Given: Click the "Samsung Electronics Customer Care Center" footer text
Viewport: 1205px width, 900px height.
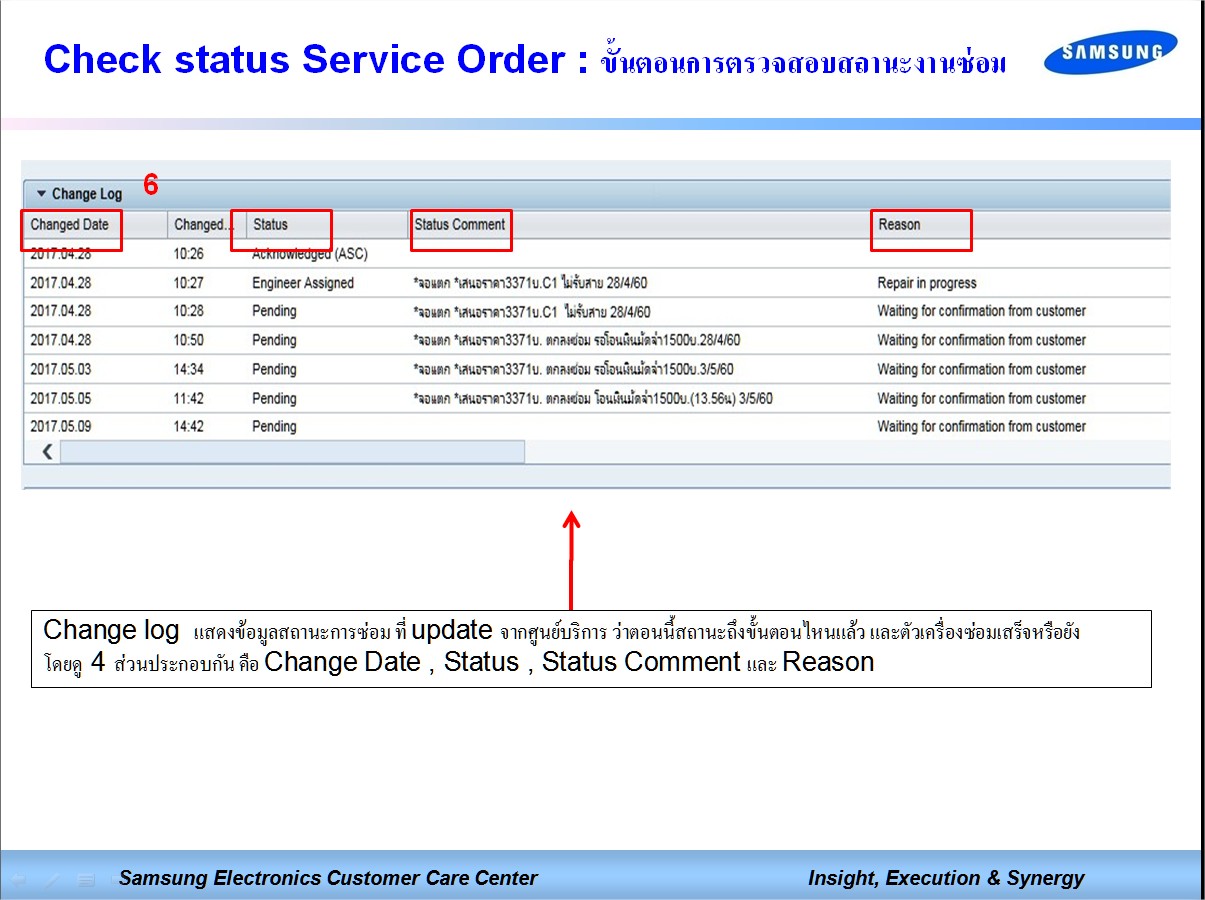Looking at the screenshot, I should (328, 878).
